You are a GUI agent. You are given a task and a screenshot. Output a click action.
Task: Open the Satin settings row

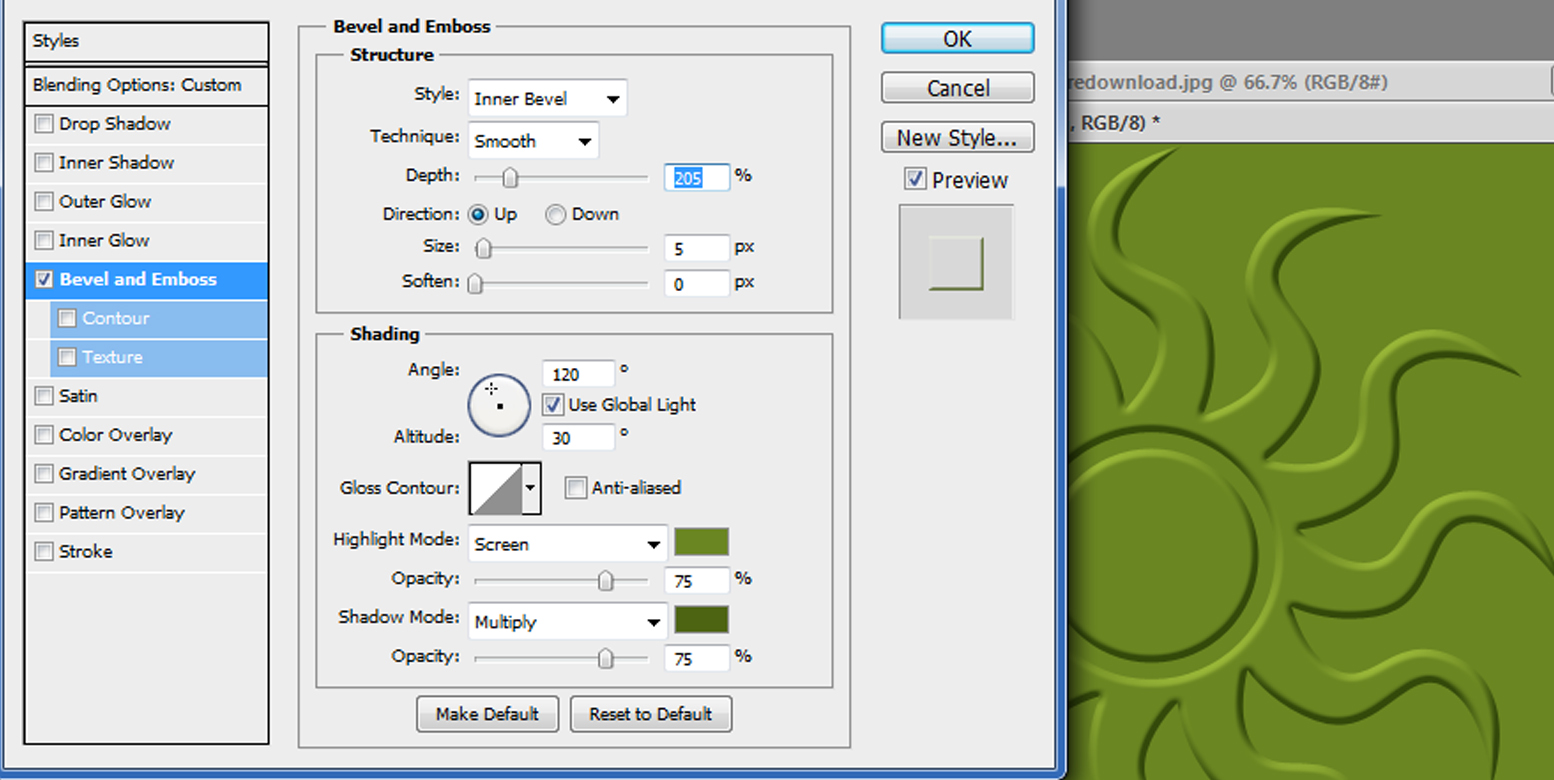147,396
